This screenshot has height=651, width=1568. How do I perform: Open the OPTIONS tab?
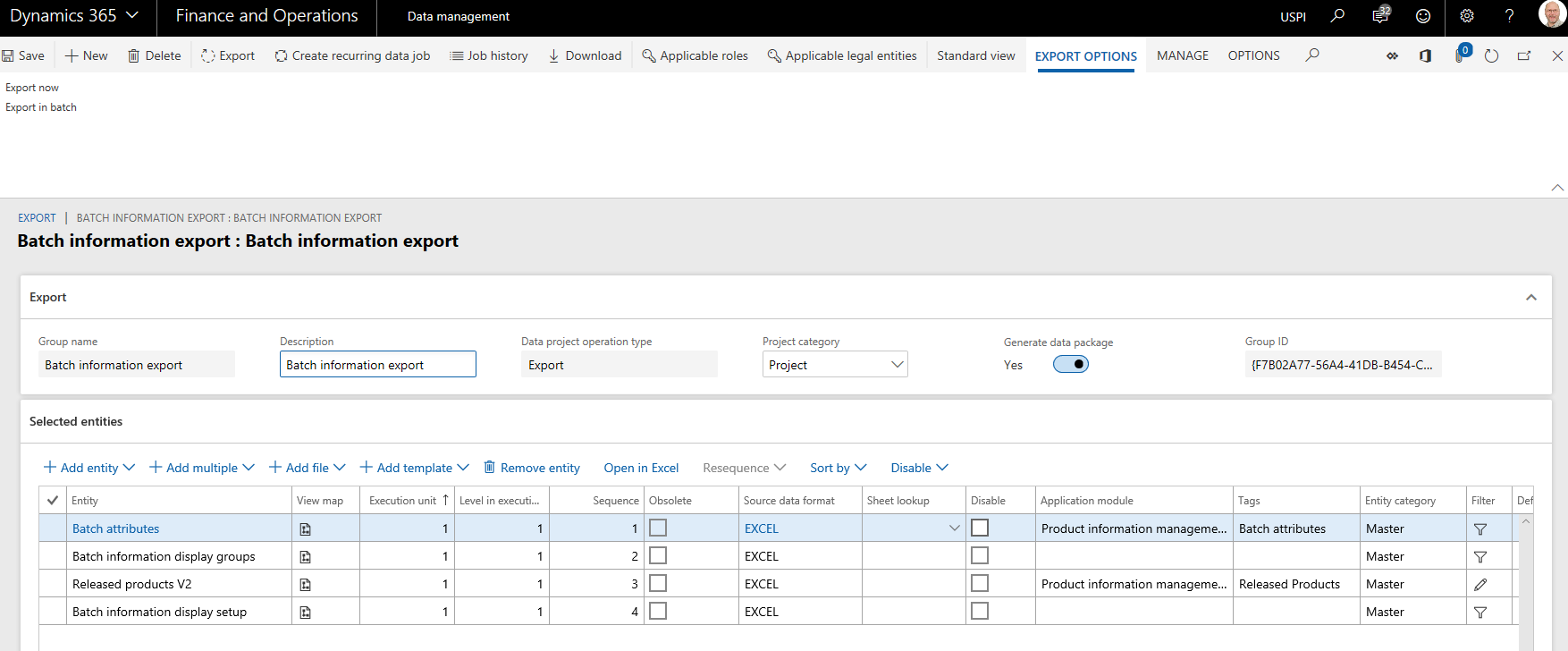[1253, 55]
